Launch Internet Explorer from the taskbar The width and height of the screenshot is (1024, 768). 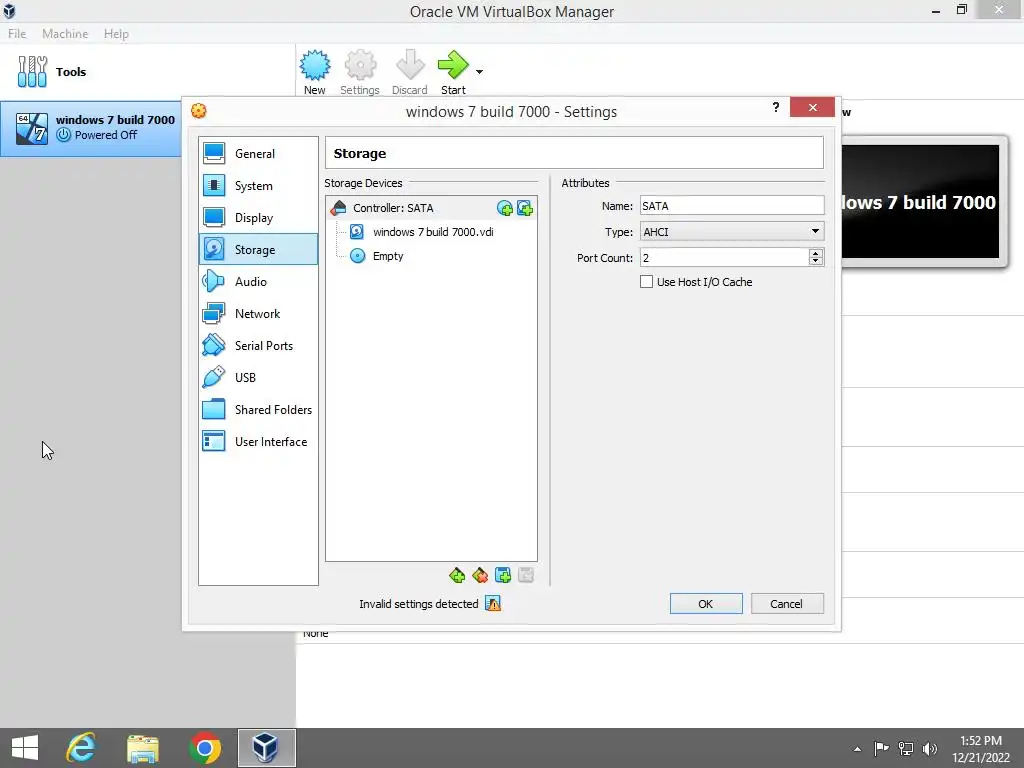coord(81,748)
